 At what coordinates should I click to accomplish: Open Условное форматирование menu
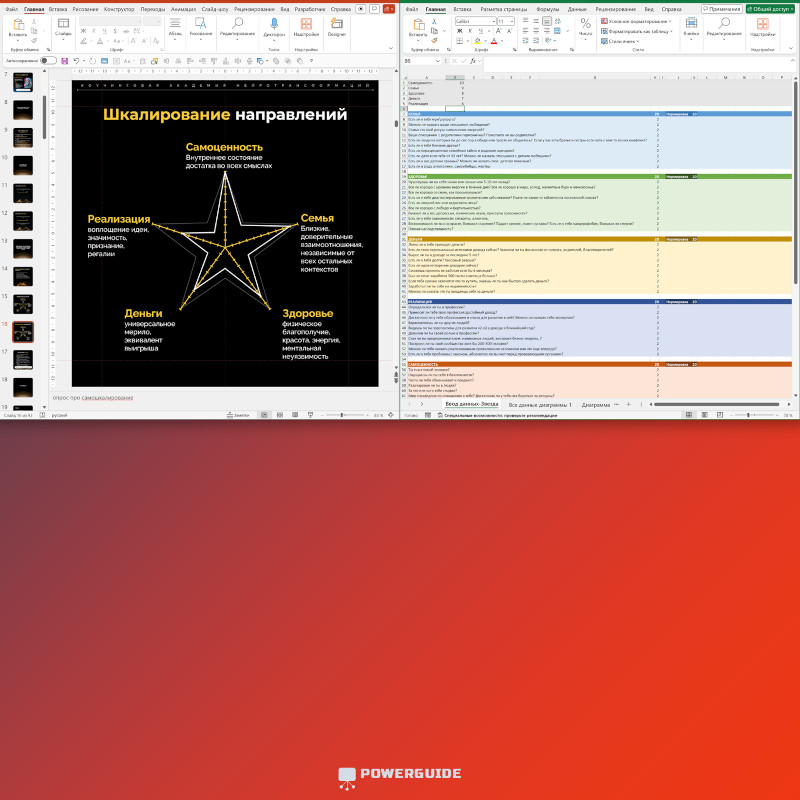pyautogui.click(x=636, y=21)
